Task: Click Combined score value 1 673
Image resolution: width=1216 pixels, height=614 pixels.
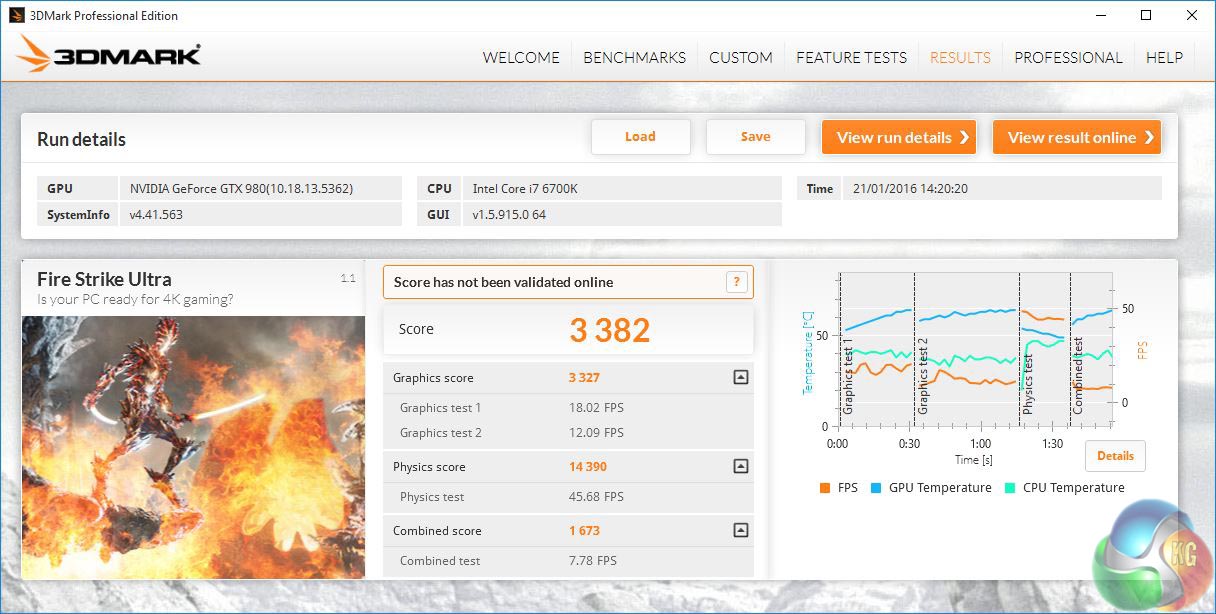Action: [x=584, y=531]
